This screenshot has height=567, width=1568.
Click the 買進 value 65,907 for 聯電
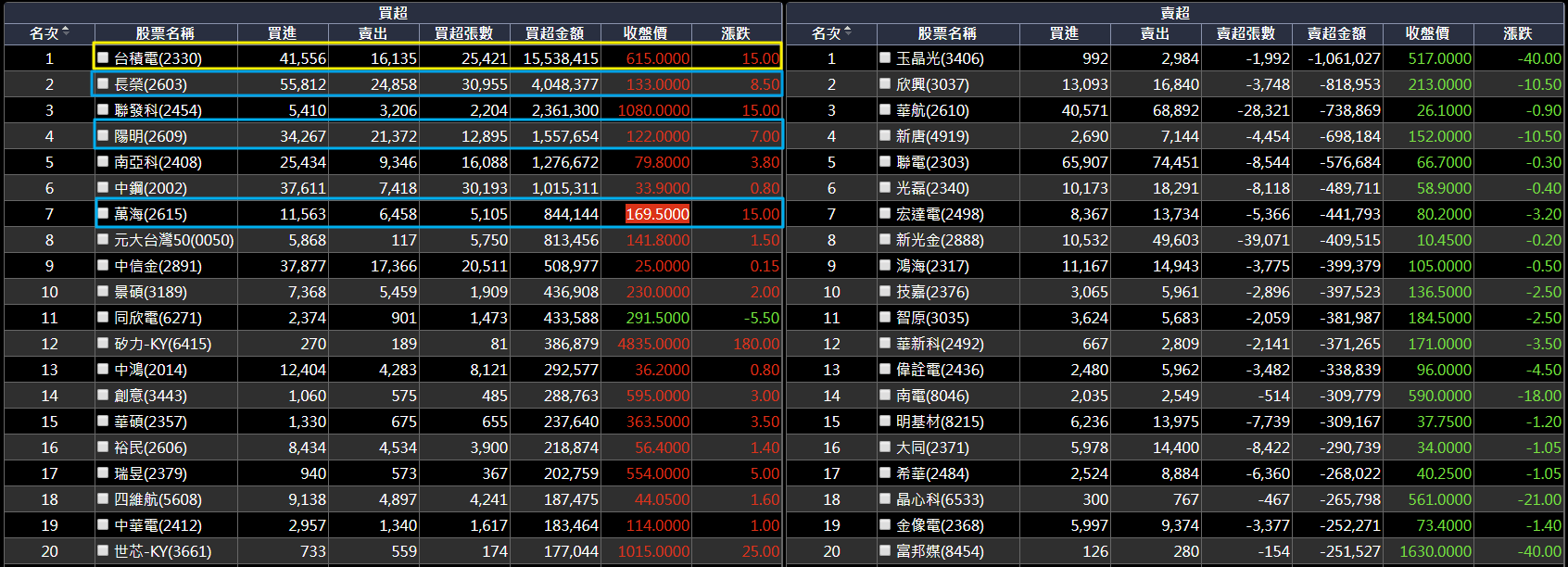pos(1084,161)
